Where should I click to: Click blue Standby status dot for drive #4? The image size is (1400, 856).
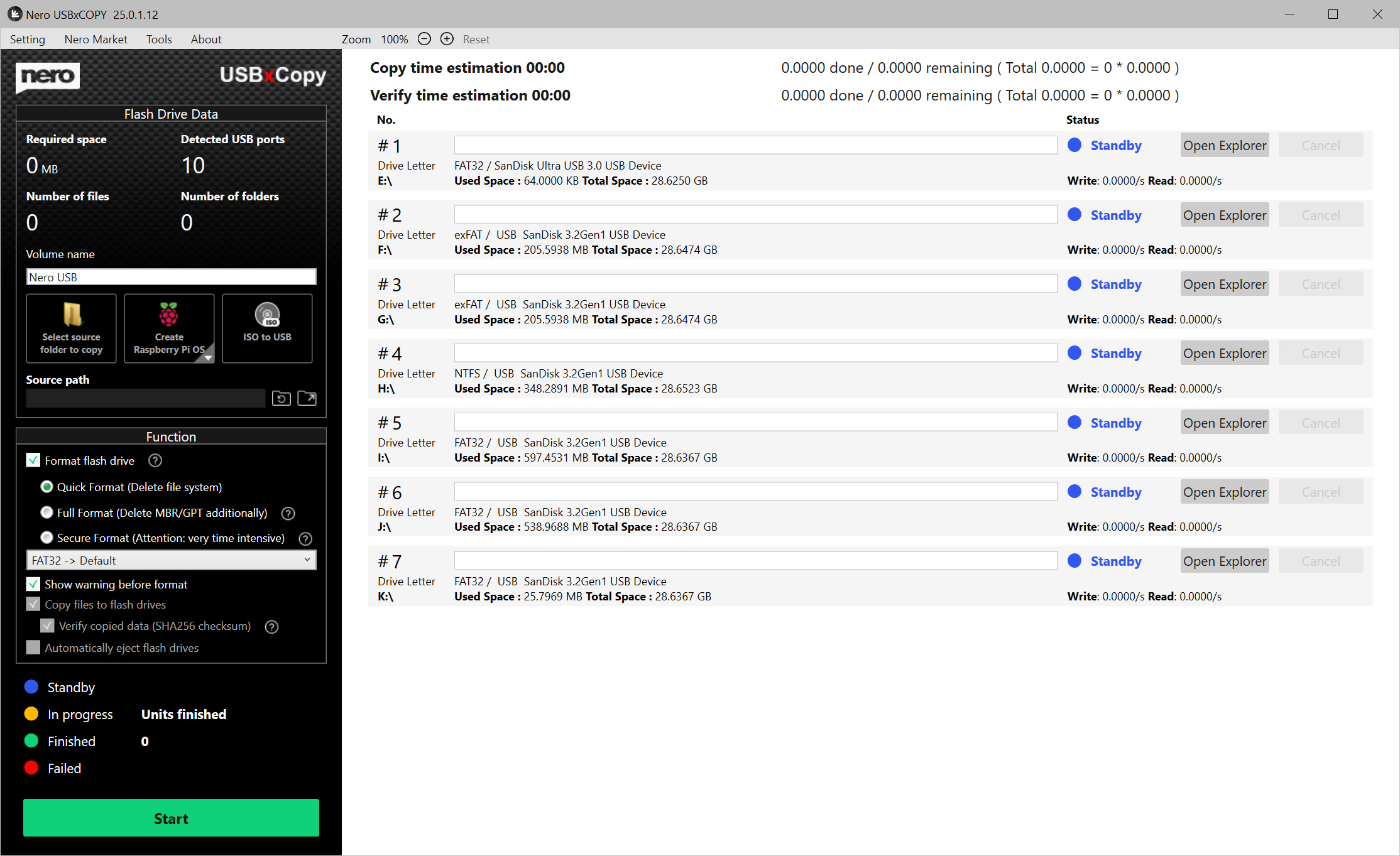[1075, 353]
